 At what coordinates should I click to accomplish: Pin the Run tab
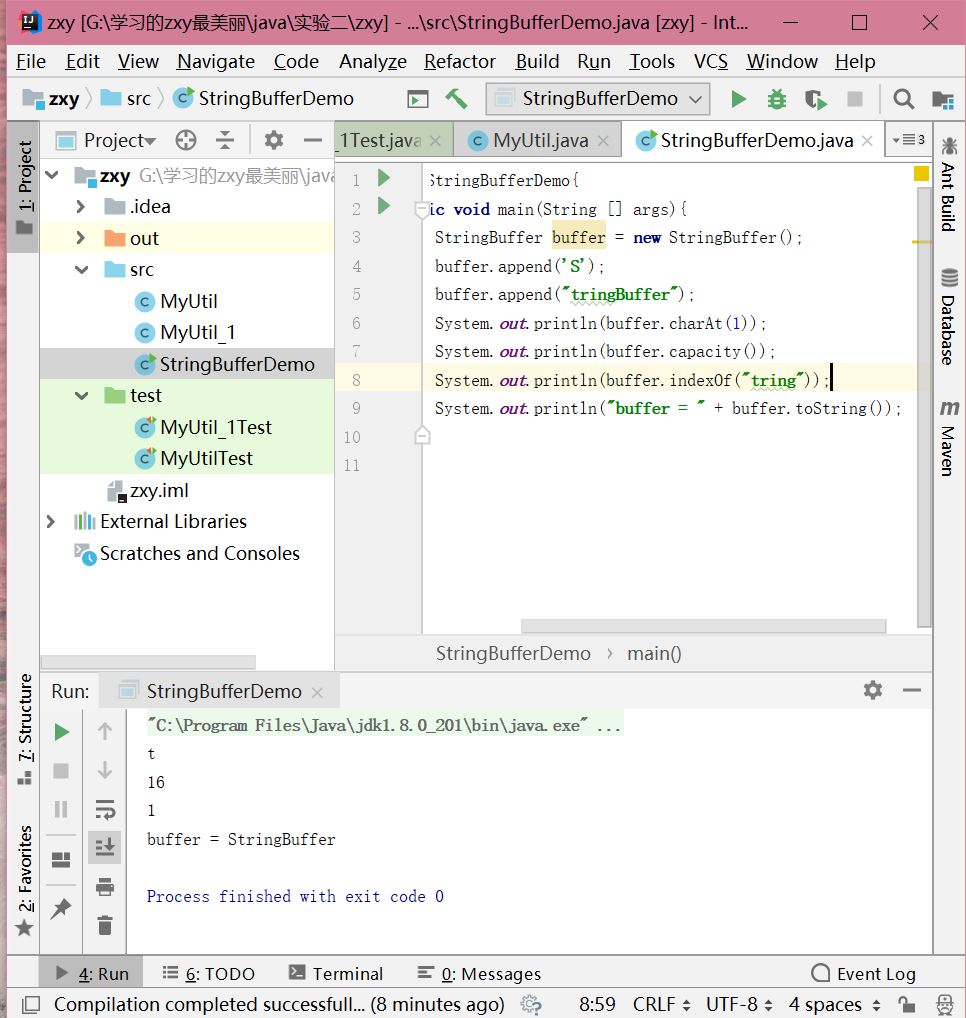pos(61,908)
